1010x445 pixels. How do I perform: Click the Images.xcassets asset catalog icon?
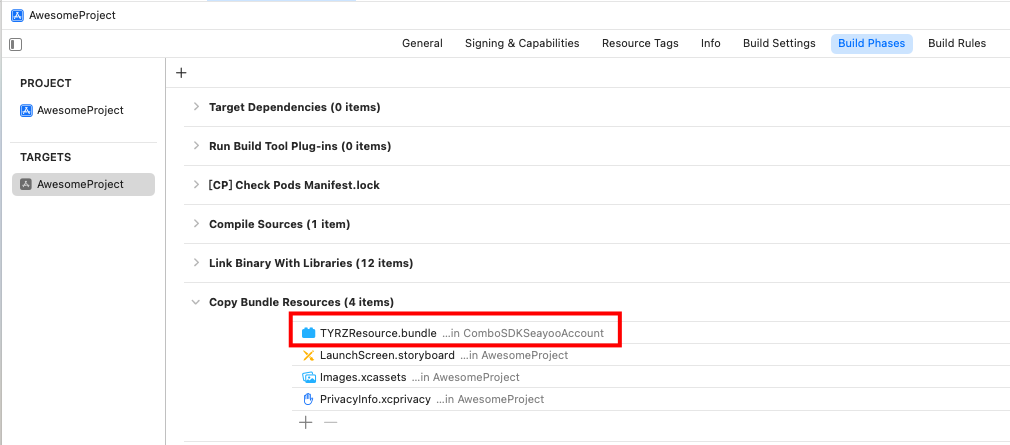point(309,377)
